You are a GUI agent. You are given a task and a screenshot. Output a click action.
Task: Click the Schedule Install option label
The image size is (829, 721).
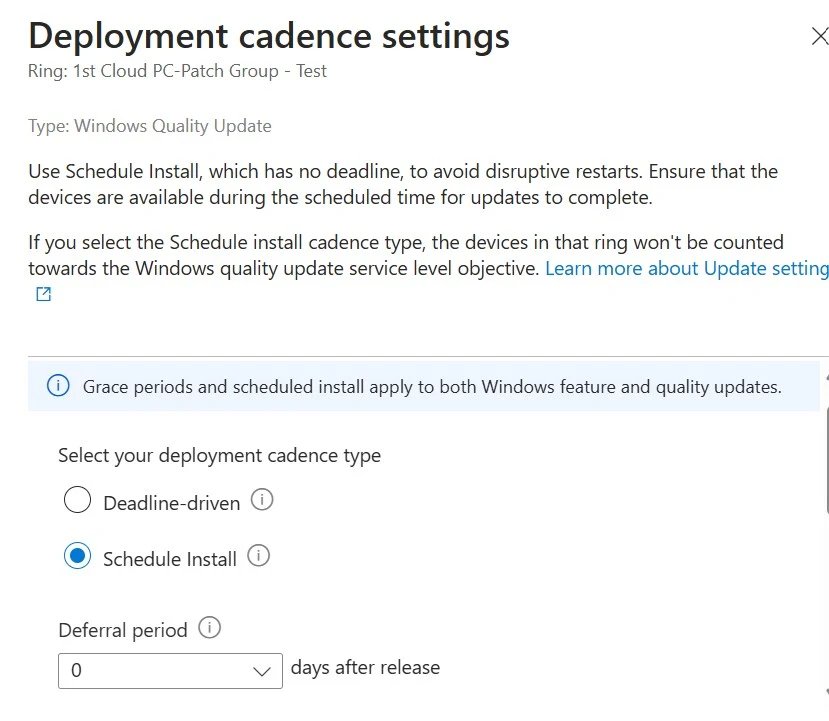tap(170, 559)
